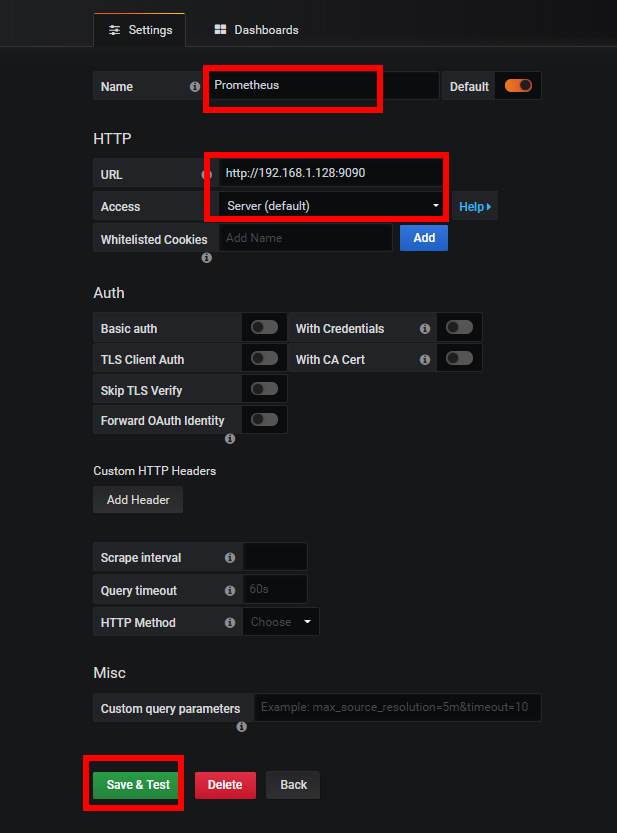This screenshot has width=617, height=833.
Task: Enable the Forward OAuth Identity switch
Action: [x=265, y=420]
